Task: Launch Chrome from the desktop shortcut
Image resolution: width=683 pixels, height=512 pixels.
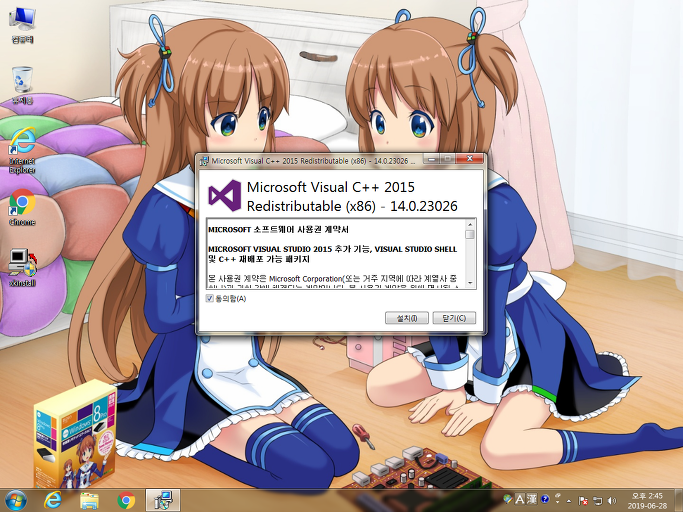Action: (x=22, y=207)
